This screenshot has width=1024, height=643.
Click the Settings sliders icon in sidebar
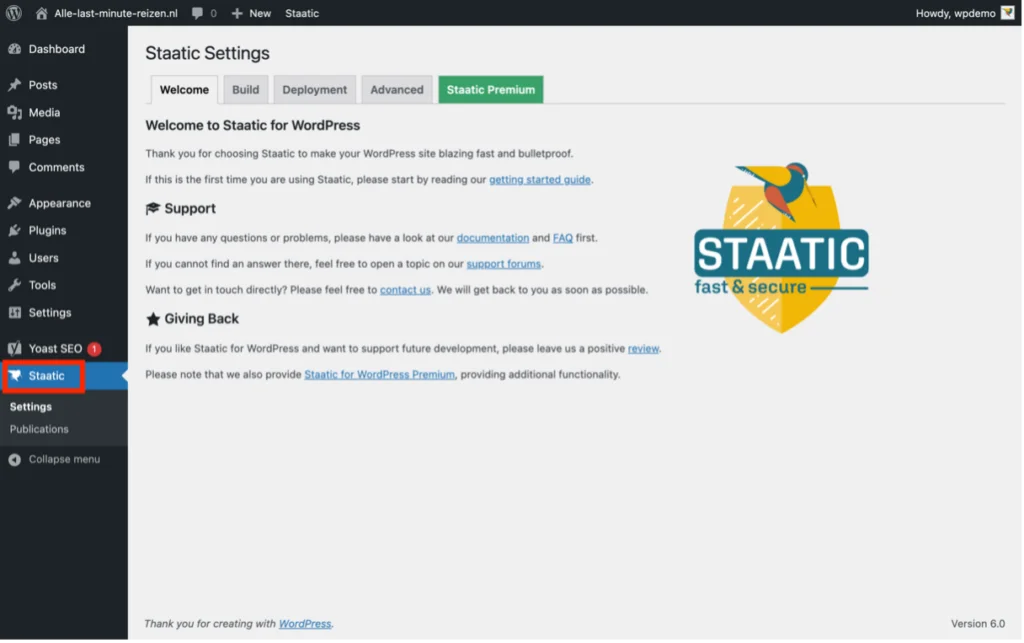(14, 313)
